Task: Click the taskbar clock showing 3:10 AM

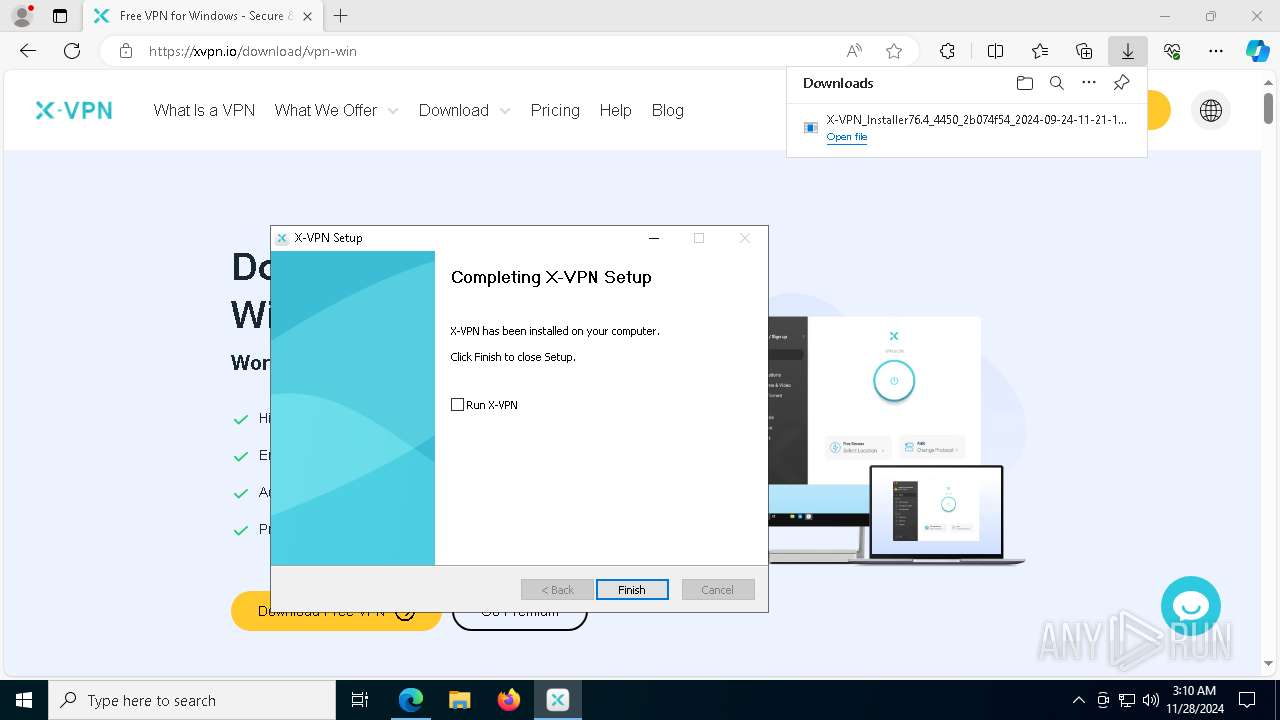Action: point(1194,700)
